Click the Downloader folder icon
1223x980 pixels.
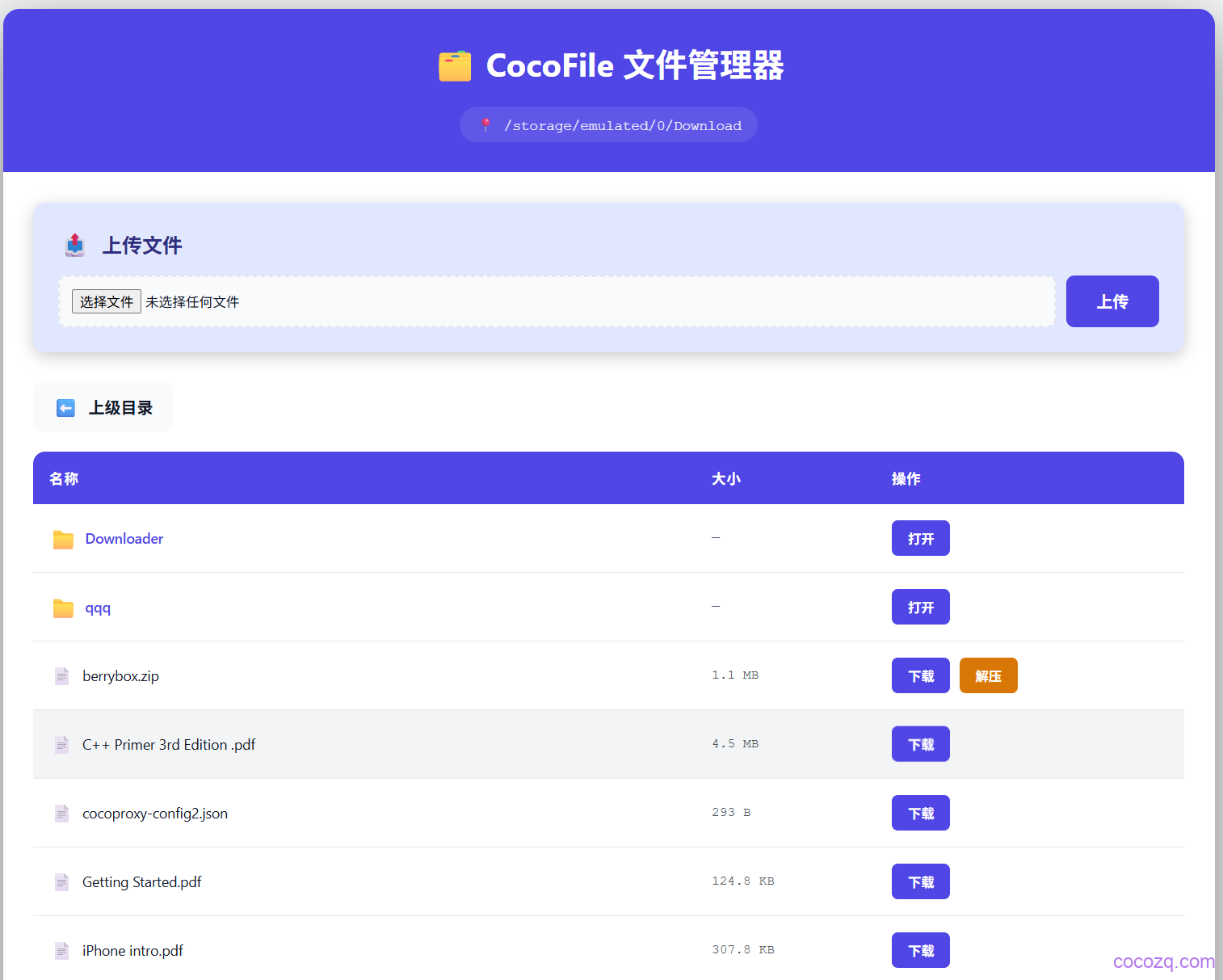coord(63,539)
